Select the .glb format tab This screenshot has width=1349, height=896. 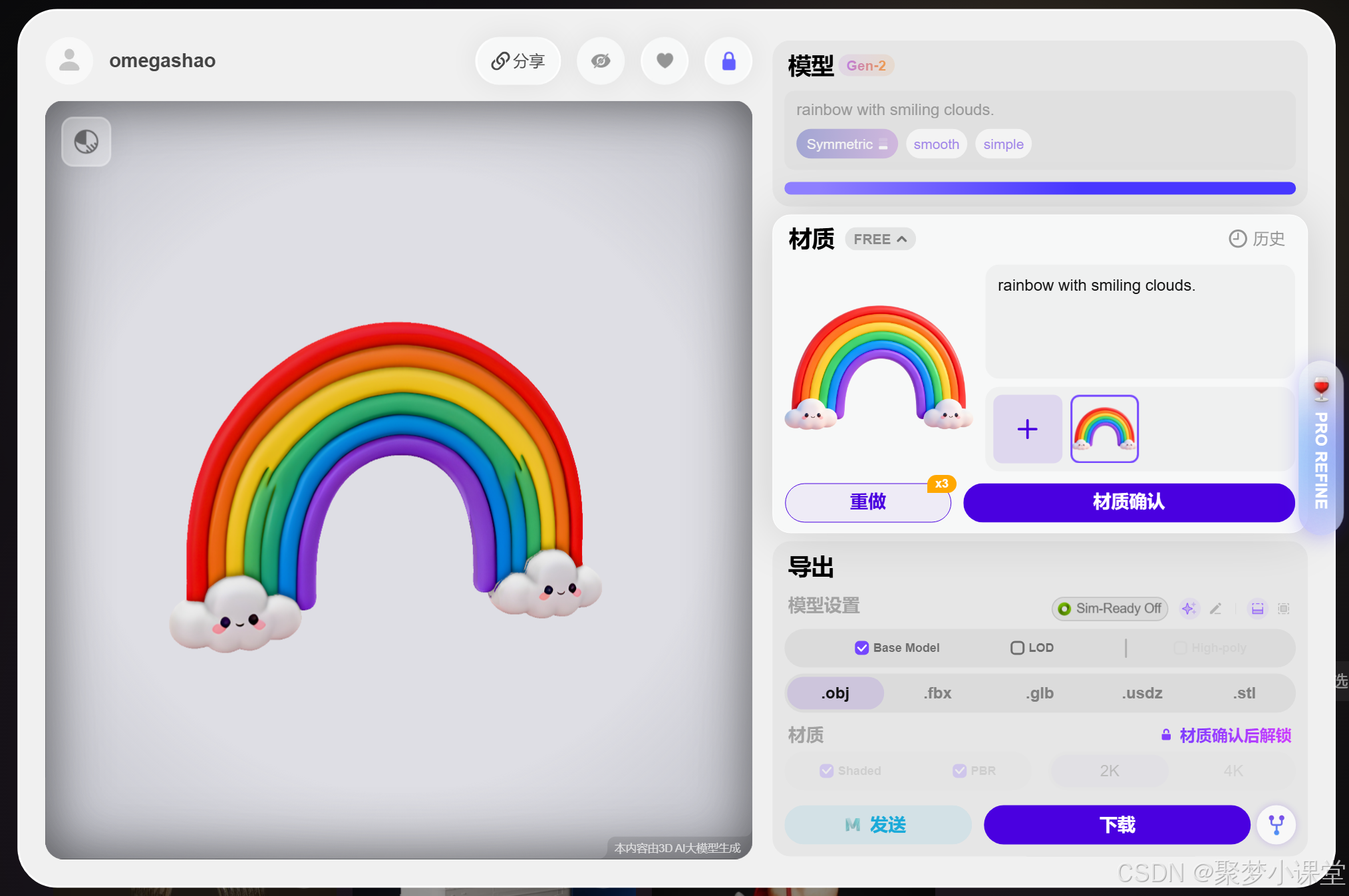tap(1040, 693)
